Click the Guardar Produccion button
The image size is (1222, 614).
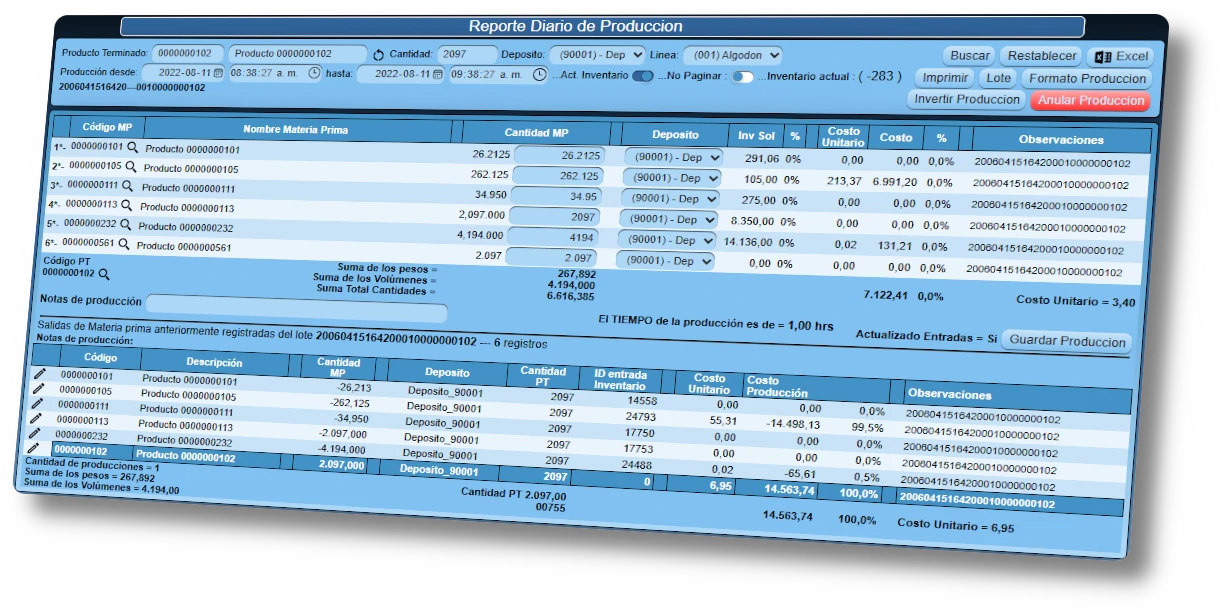[1066, 341]
